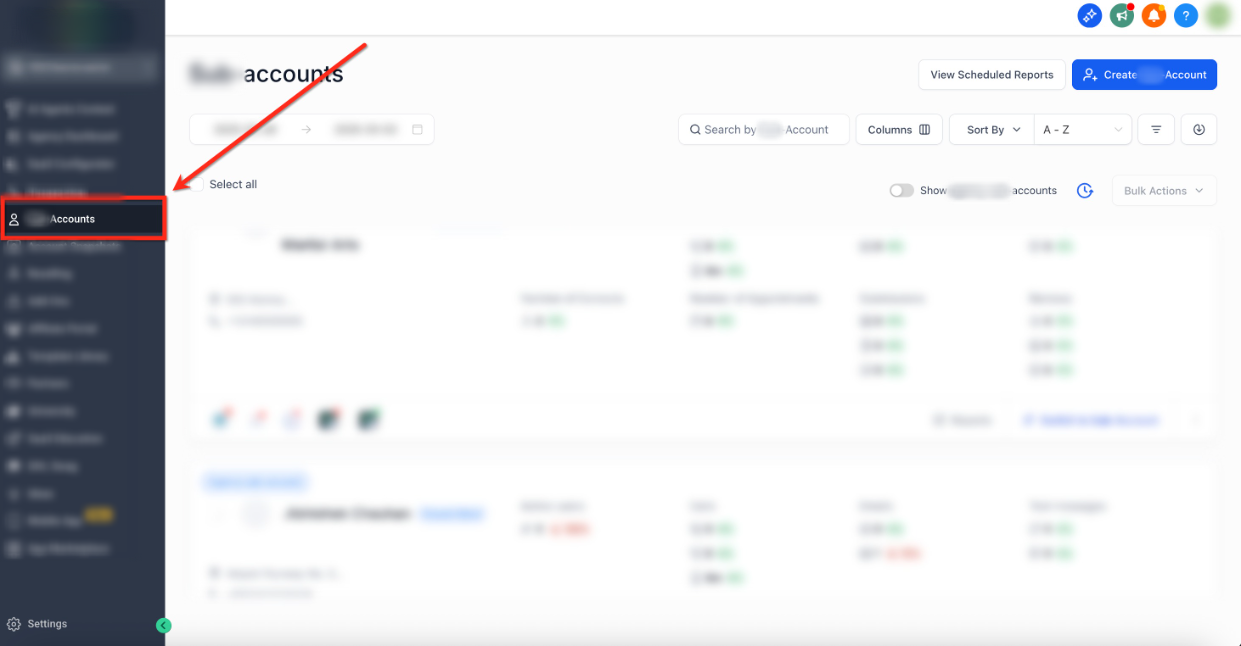Open the green megaphone announcements icon
The height and width of the screenshot is (646, 1241).
click(1121, 15)
